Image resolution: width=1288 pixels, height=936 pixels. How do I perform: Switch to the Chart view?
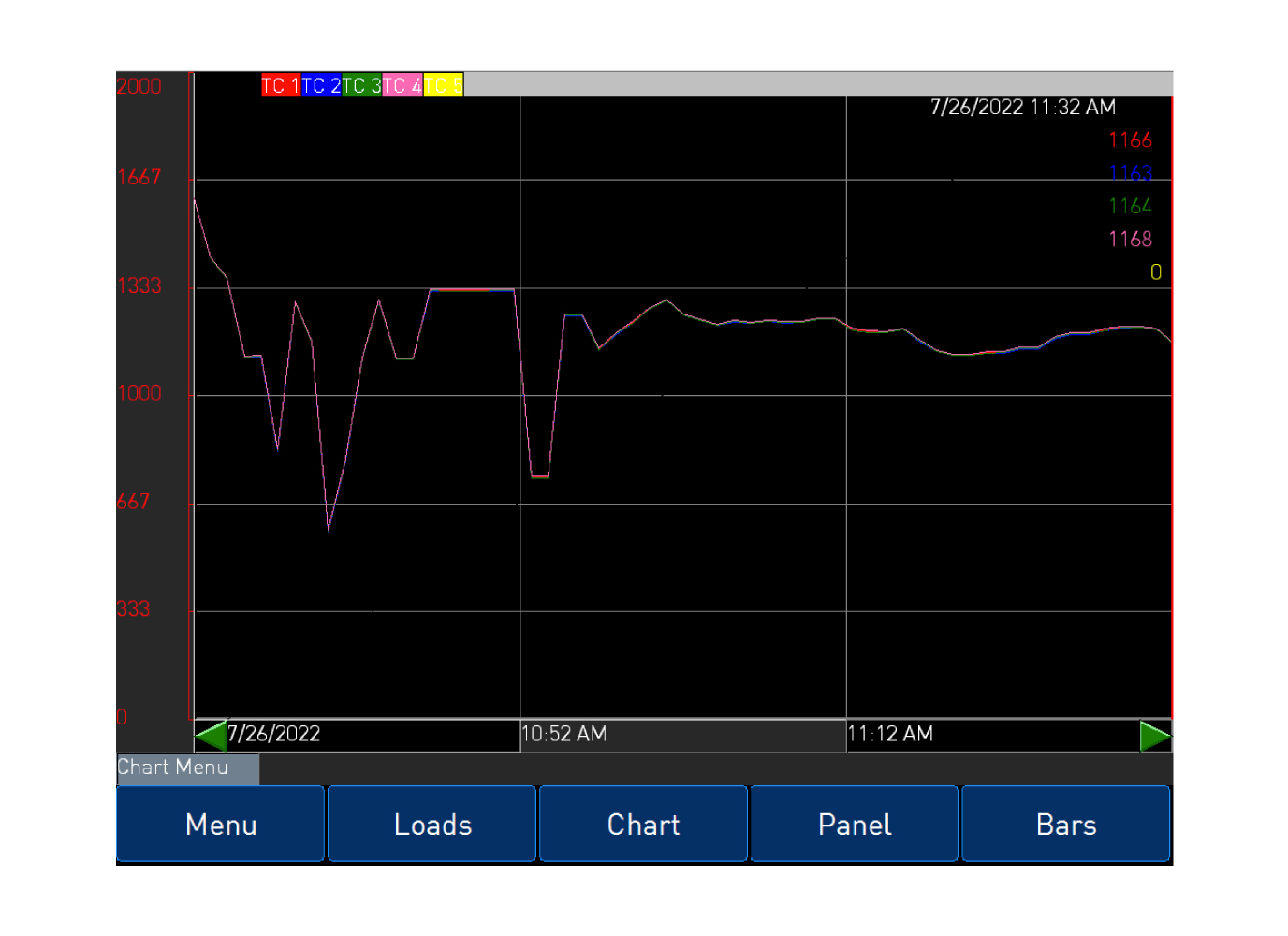[x=643, y=824]
